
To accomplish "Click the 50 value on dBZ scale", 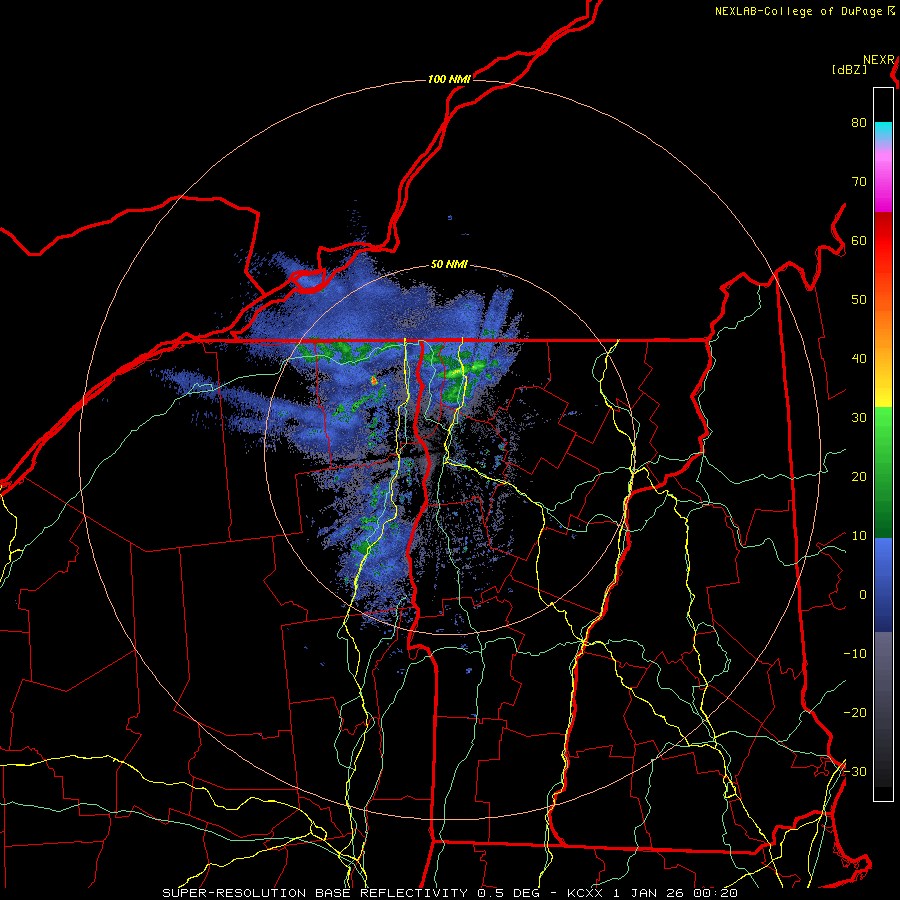I will [x=859, y=300].
